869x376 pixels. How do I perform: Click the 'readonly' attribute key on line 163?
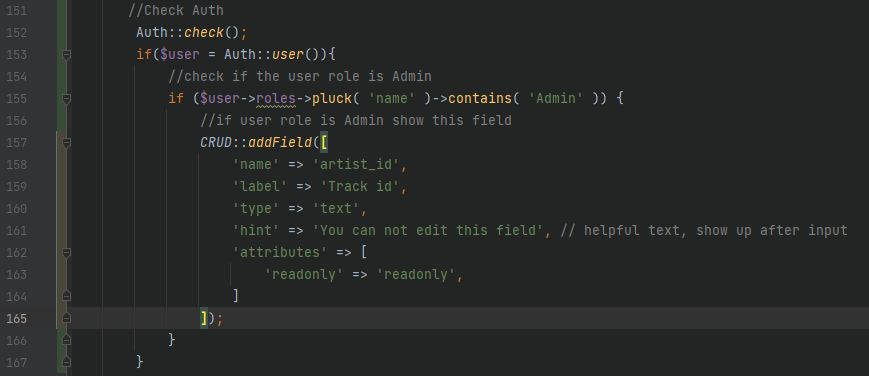click(304, 274)
